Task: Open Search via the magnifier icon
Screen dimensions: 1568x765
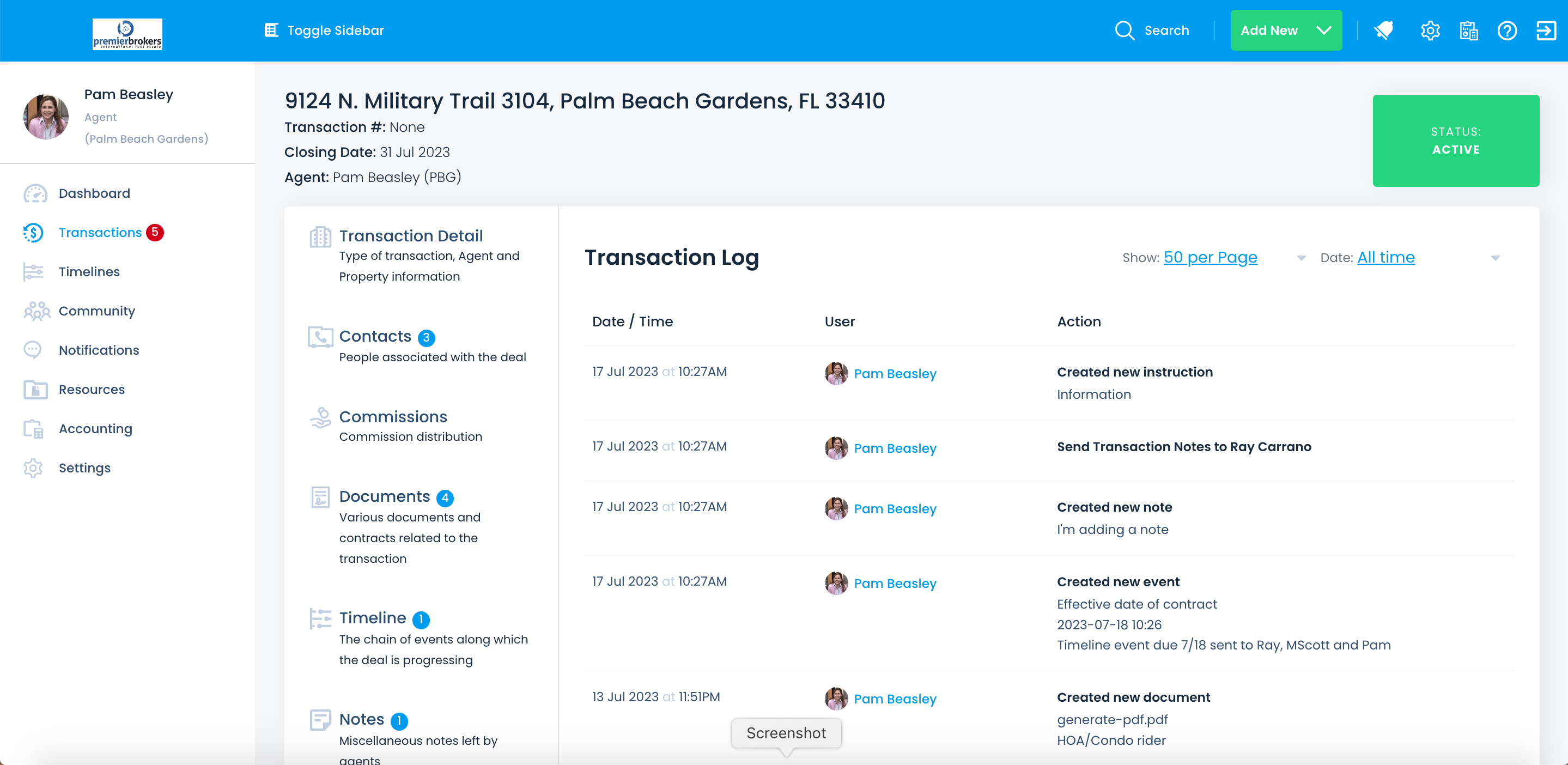Action: (1125, 31)
